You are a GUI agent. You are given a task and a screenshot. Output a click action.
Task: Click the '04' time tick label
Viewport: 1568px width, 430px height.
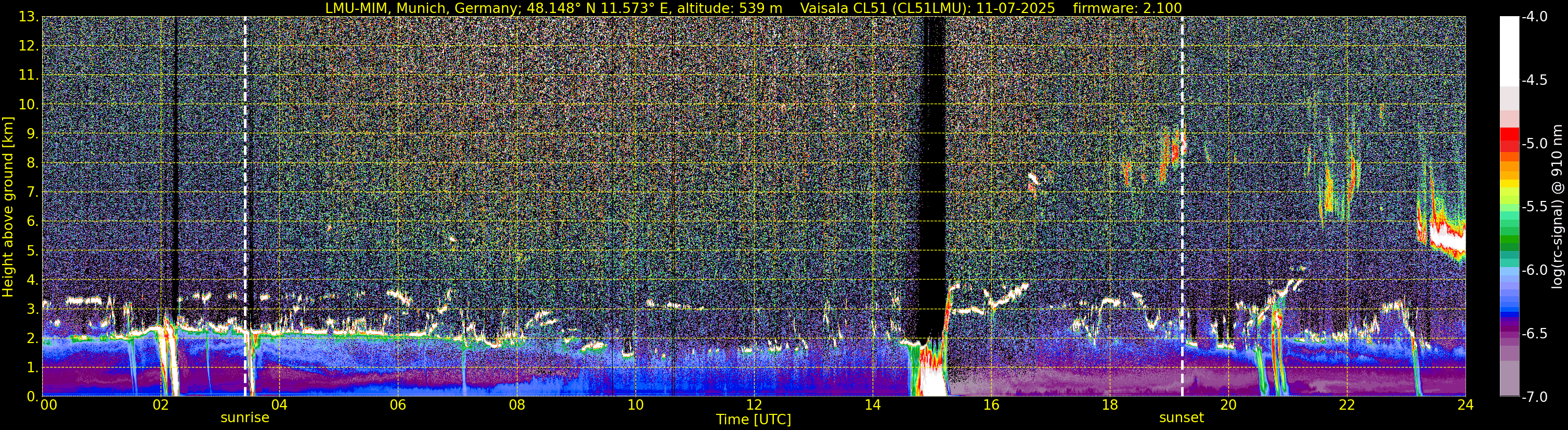click(x=279, y=405)
